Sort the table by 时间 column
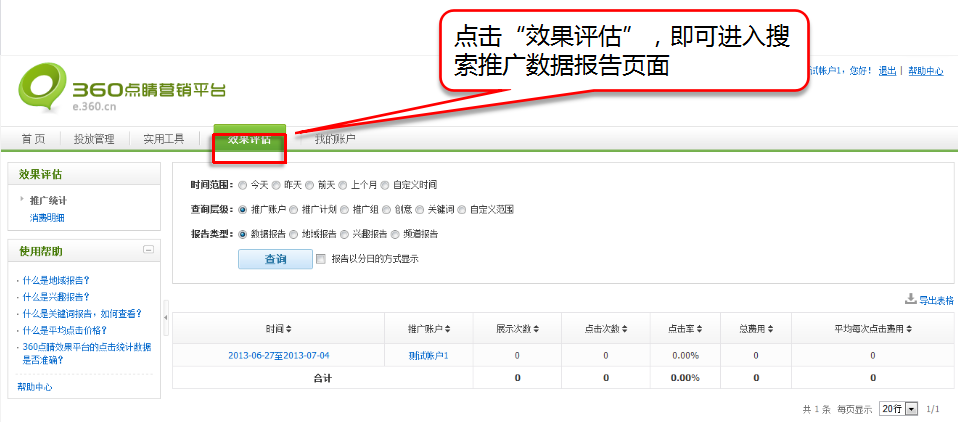 (279, 329)
